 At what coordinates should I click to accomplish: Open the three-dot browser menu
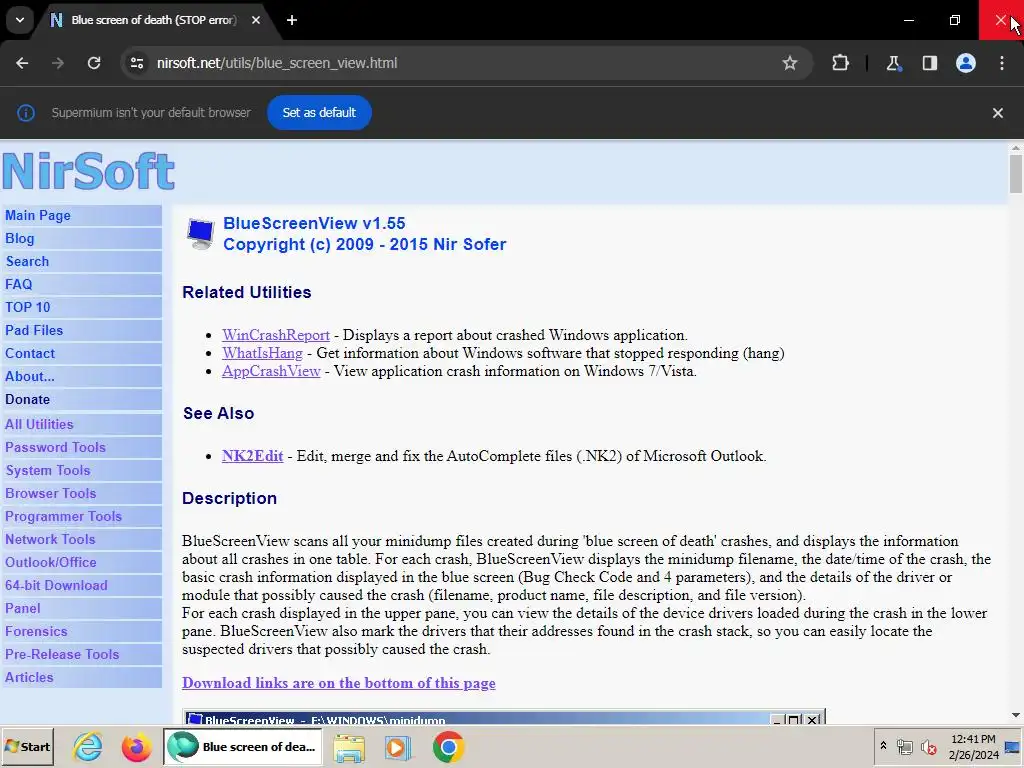pyautogui.click(x=1002, y=63)
